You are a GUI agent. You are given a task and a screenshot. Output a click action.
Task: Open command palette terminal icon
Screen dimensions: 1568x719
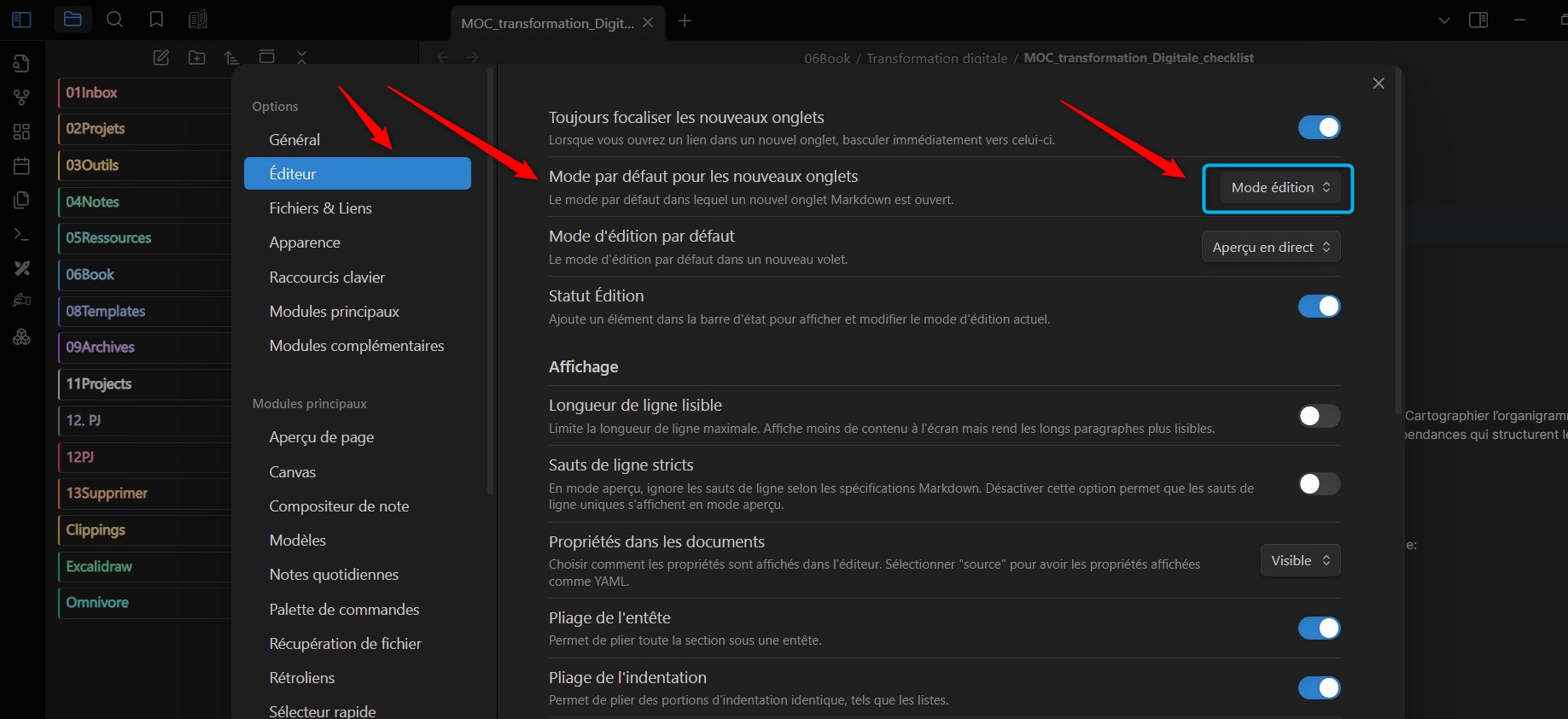22,234
